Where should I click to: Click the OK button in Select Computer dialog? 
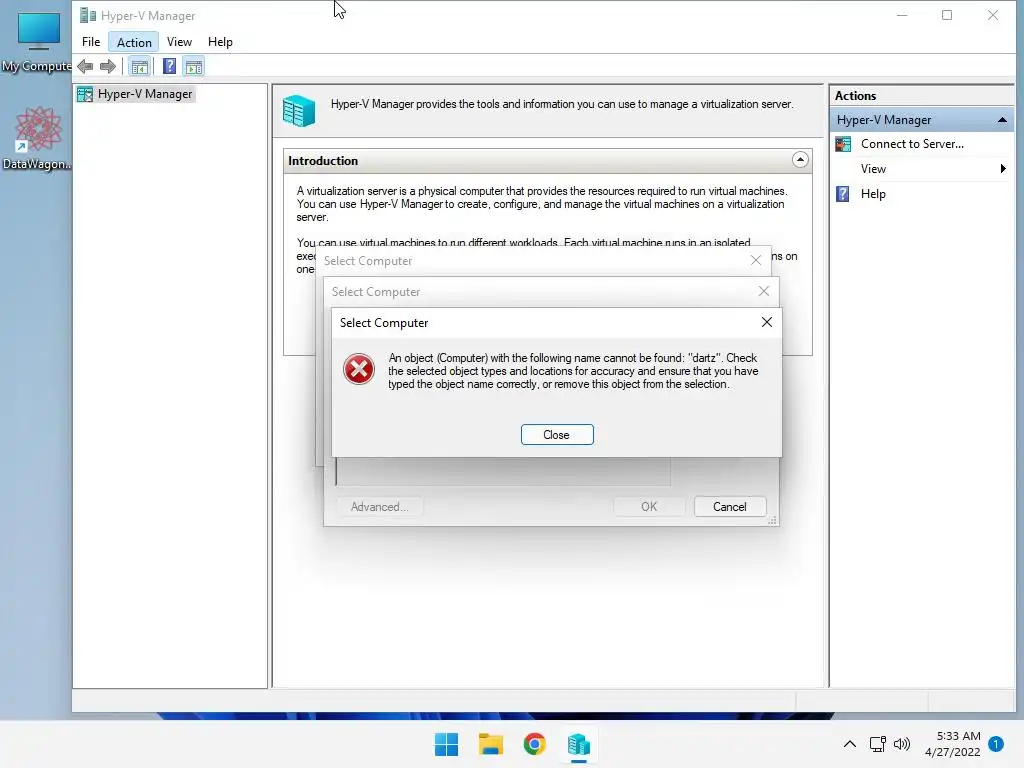(x=649, y=507)
